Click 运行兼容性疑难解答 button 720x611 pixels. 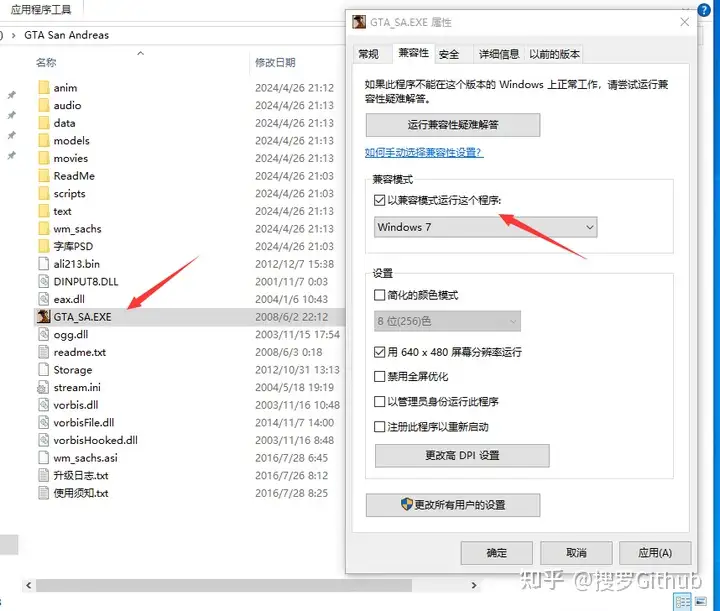pos(453,125)
